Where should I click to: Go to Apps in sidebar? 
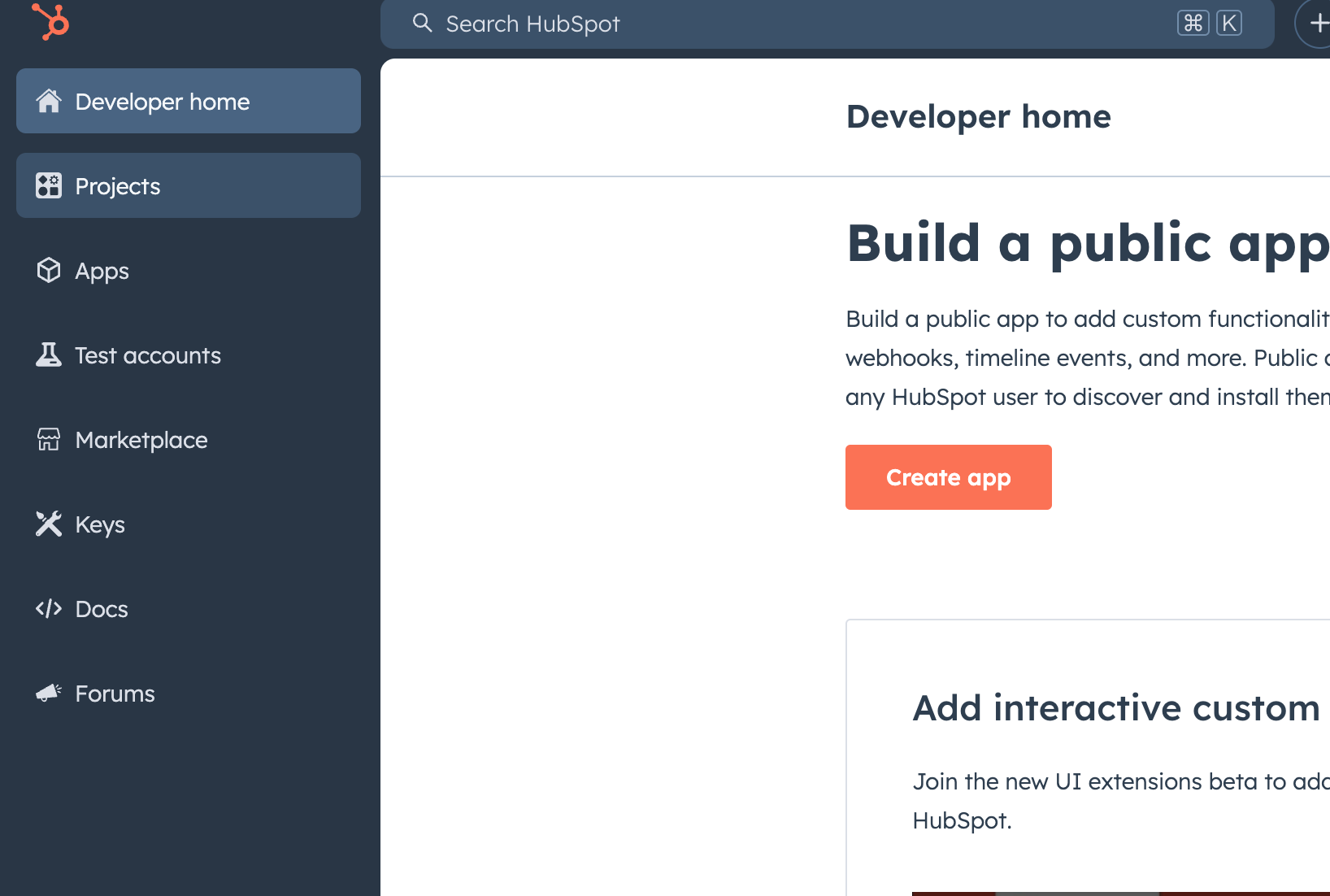pos(189,270)
